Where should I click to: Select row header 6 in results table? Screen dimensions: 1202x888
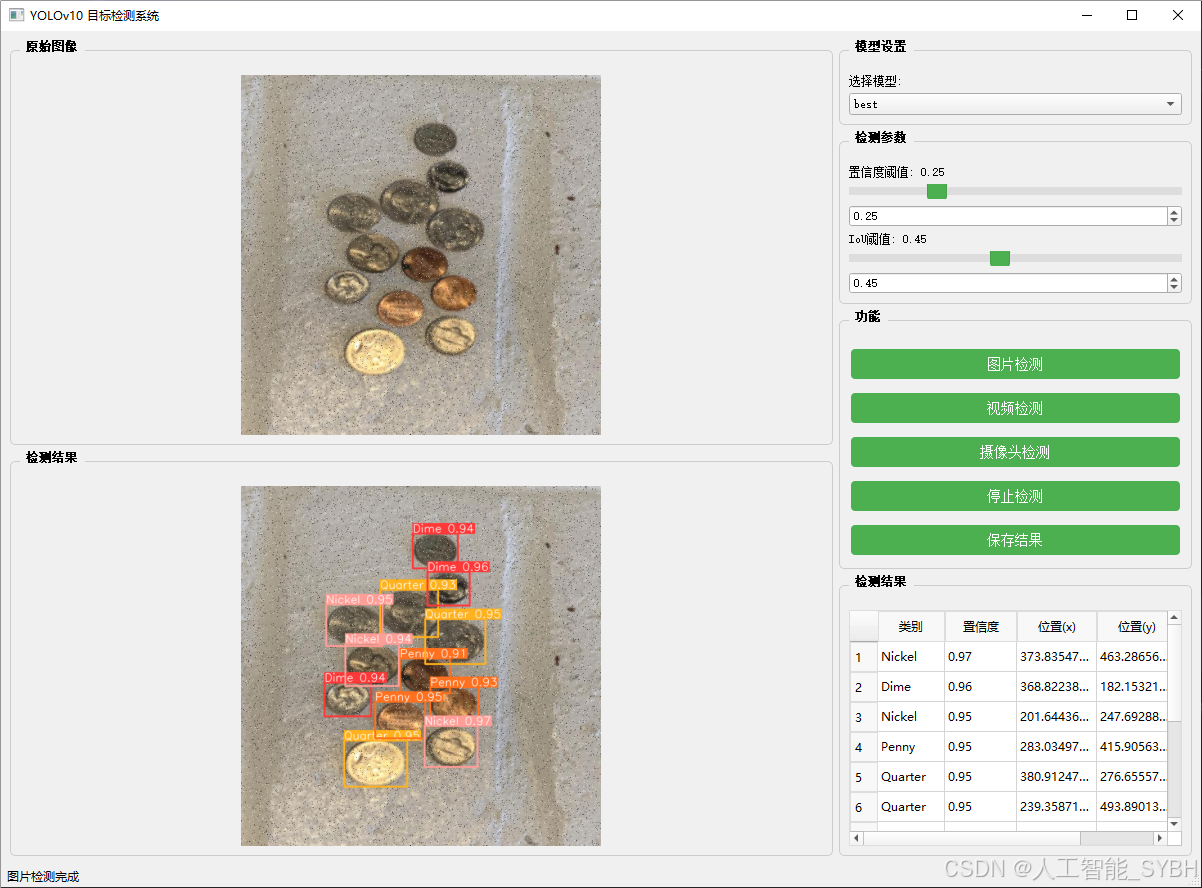[864, 807]
